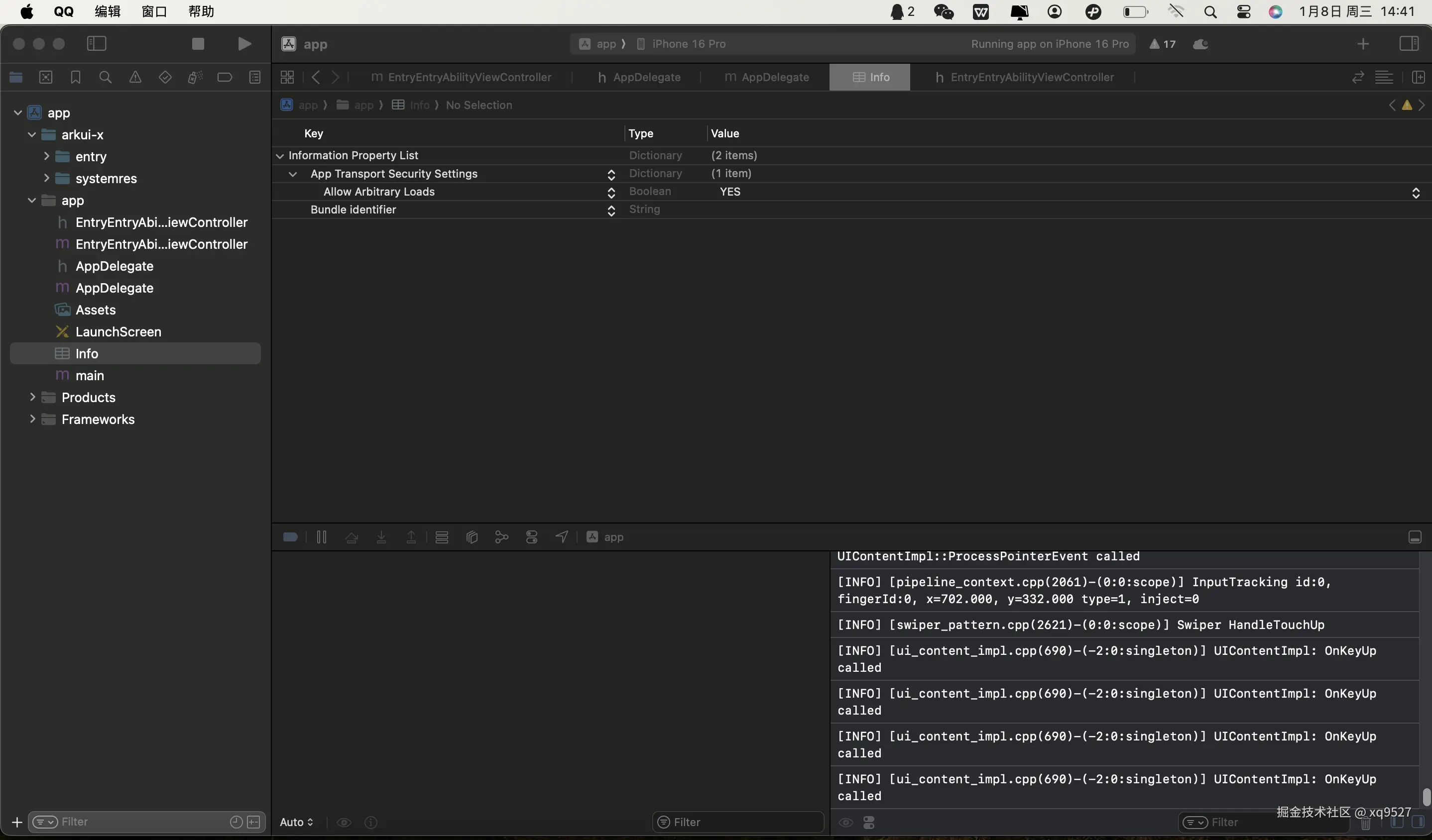
Task: Toggle the right inspector panel
Action: point(1409,44)
